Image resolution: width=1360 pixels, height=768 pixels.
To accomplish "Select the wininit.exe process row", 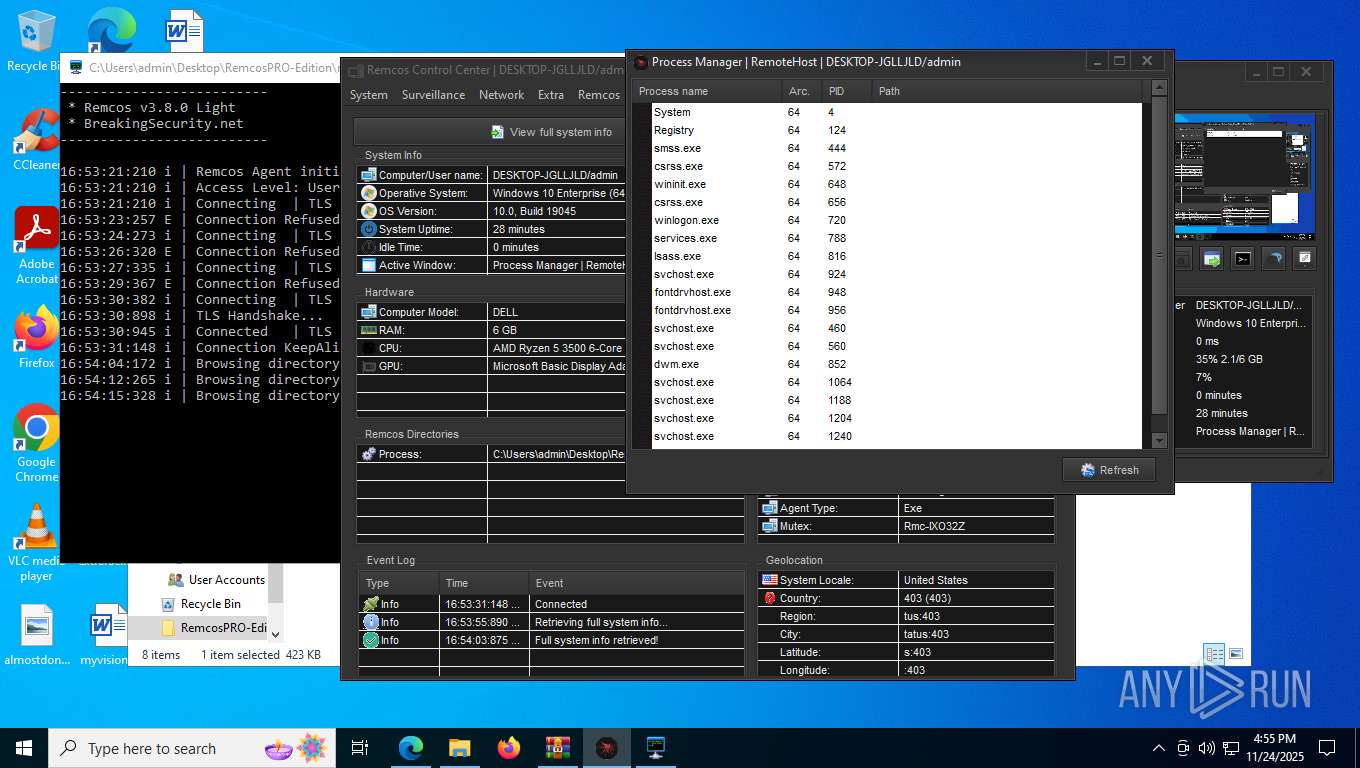I will click(x=896, y=184).
